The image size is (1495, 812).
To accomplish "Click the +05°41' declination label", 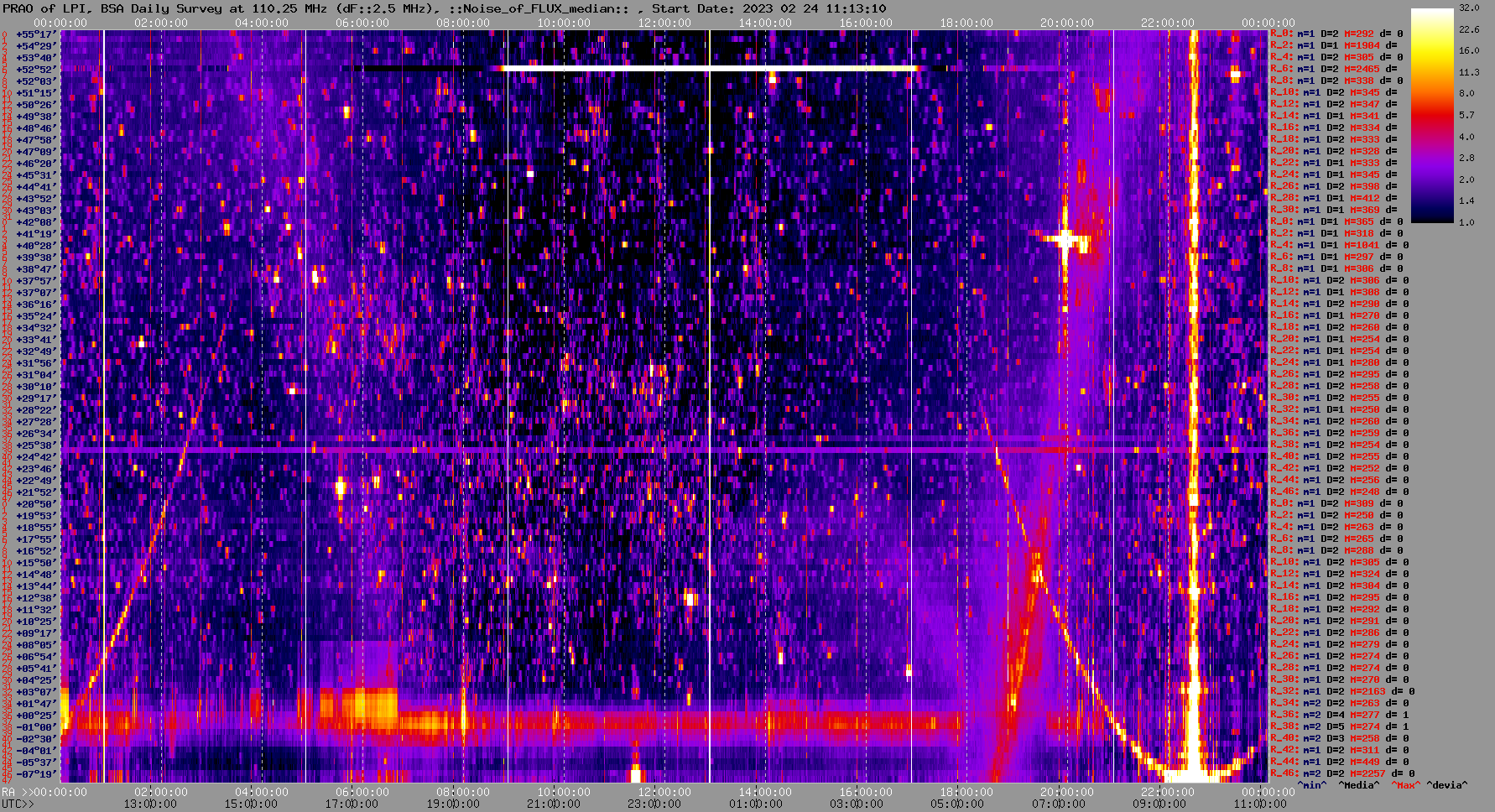I will (x=36, y=668).
